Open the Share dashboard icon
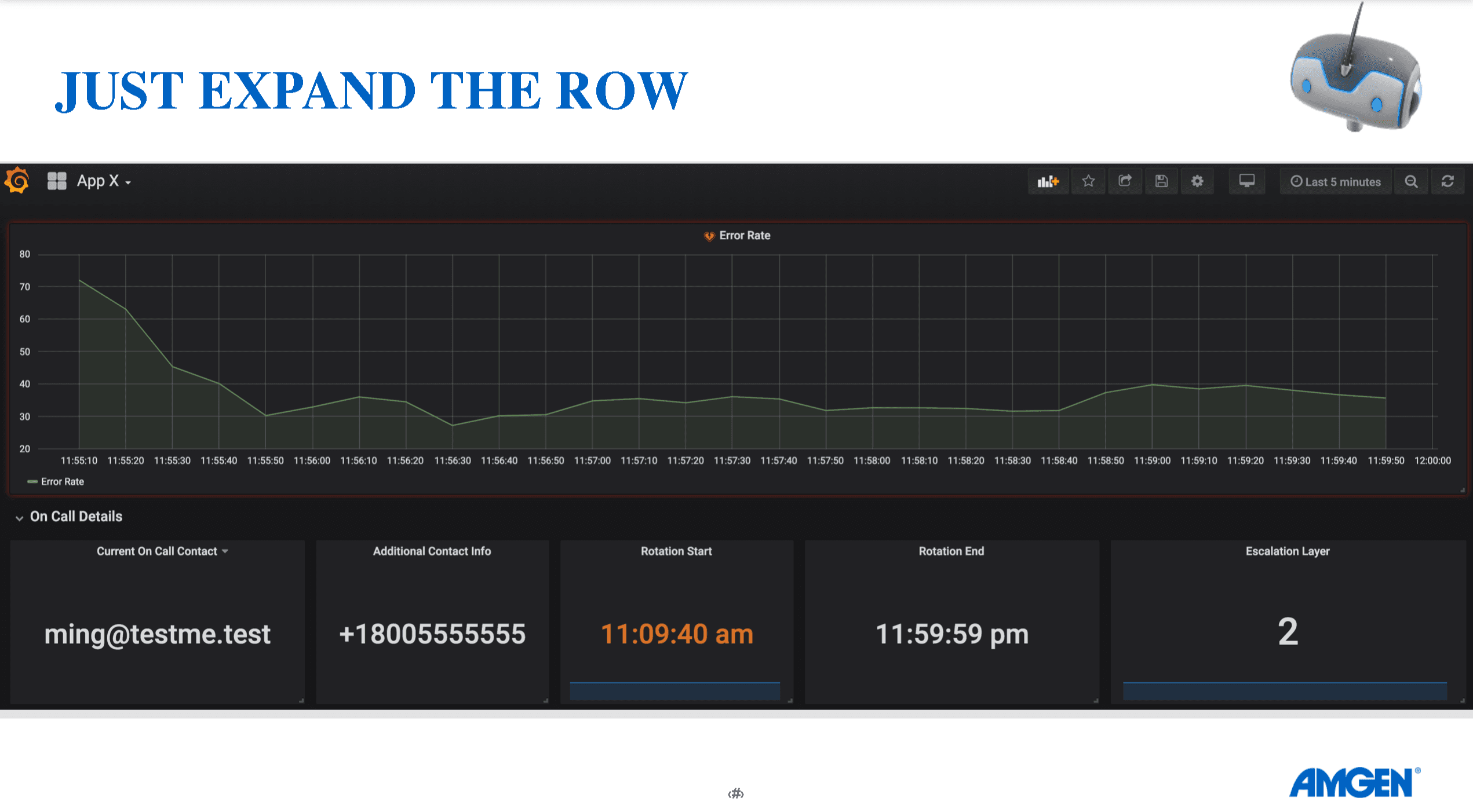This screenshot has width=1473, height=812. 1125,181
